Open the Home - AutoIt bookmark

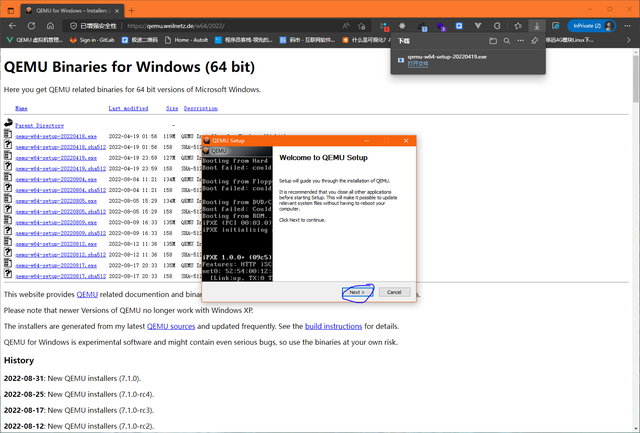pyautogui.click(x=187, y=40)
